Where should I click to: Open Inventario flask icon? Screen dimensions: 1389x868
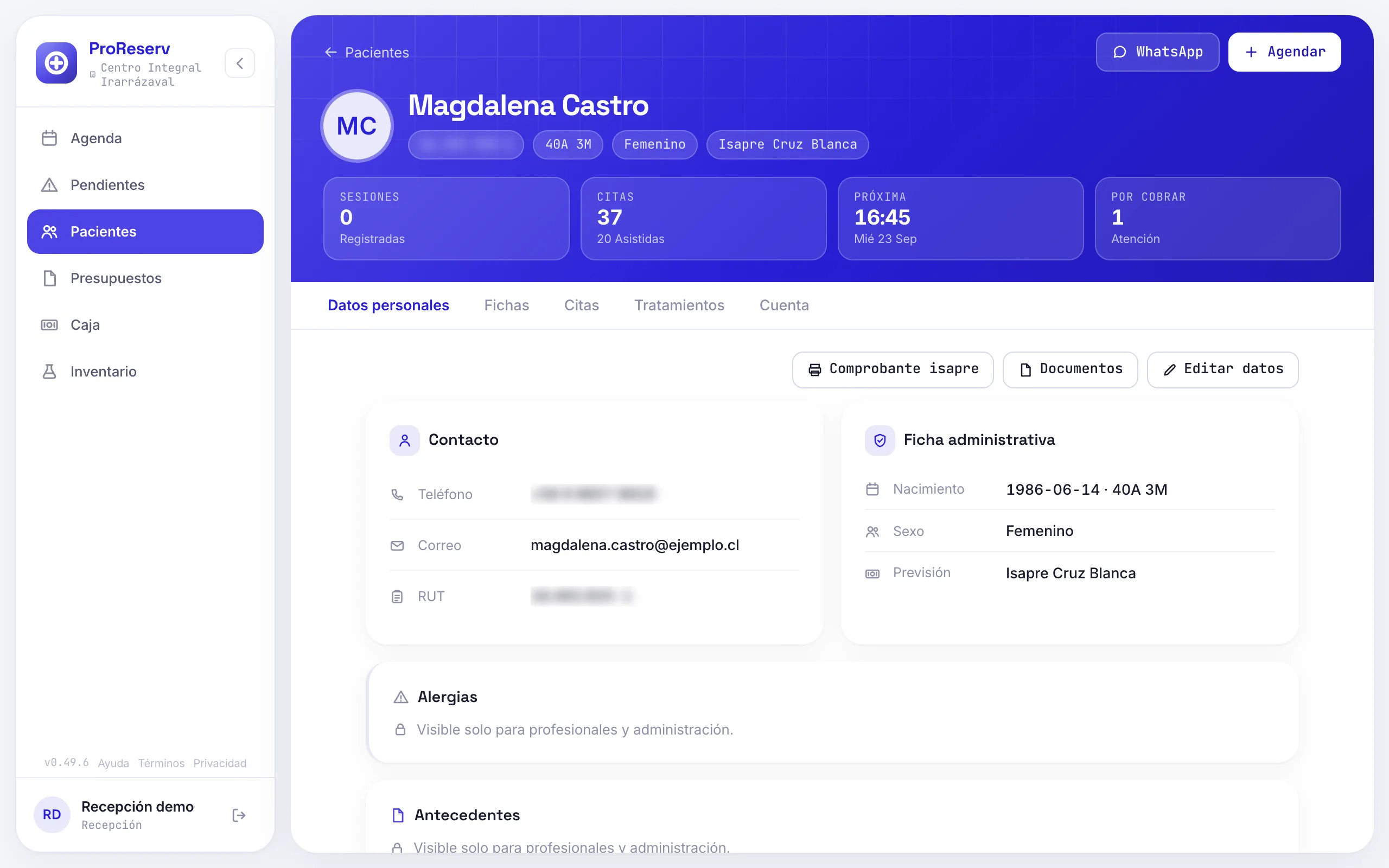(x=49, y=372)
